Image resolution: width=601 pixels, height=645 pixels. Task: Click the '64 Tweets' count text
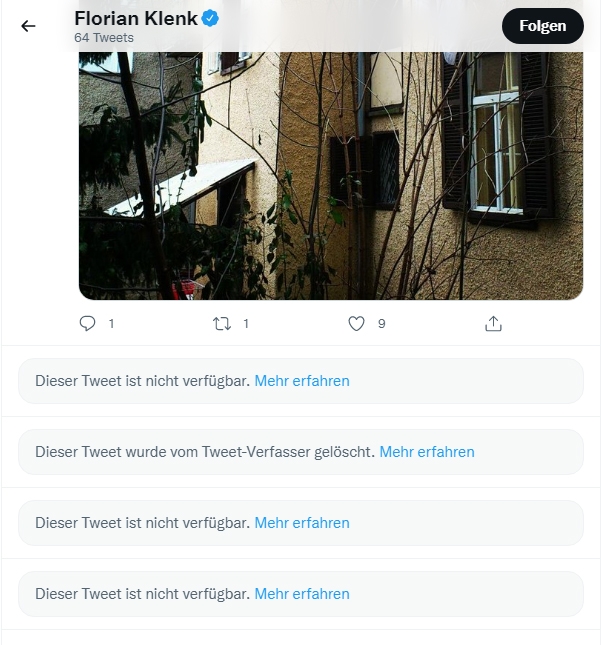[x=104, y=38]
